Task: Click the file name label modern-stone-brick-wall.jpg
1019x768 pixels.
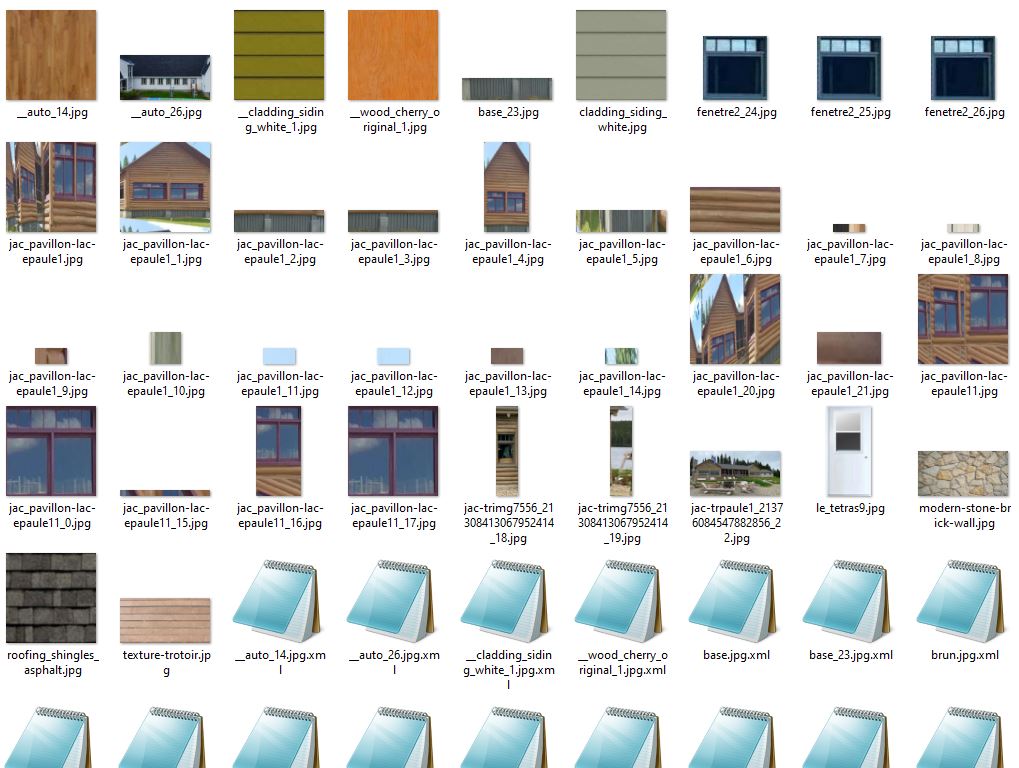Action: point(964,515)
